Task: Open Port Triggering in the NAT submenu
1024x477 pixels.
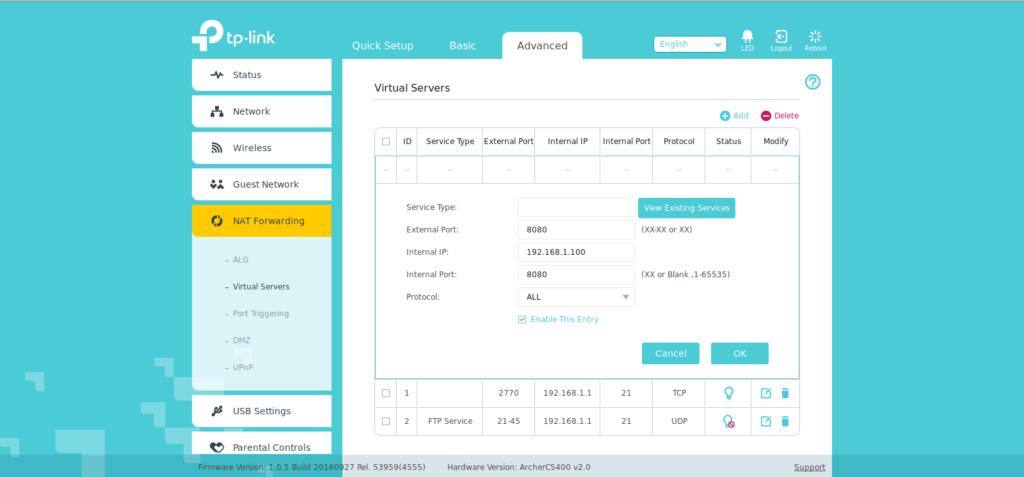Action: tap(260, 314)
